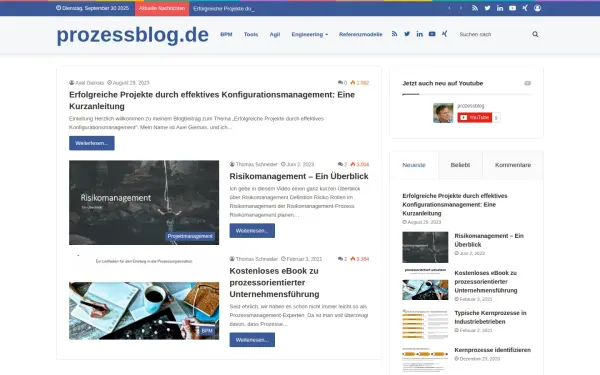Screen dimensions: 600x375
Task: Click Weiterlesen under Kostenloses eBook article
Action: (252, 340)
